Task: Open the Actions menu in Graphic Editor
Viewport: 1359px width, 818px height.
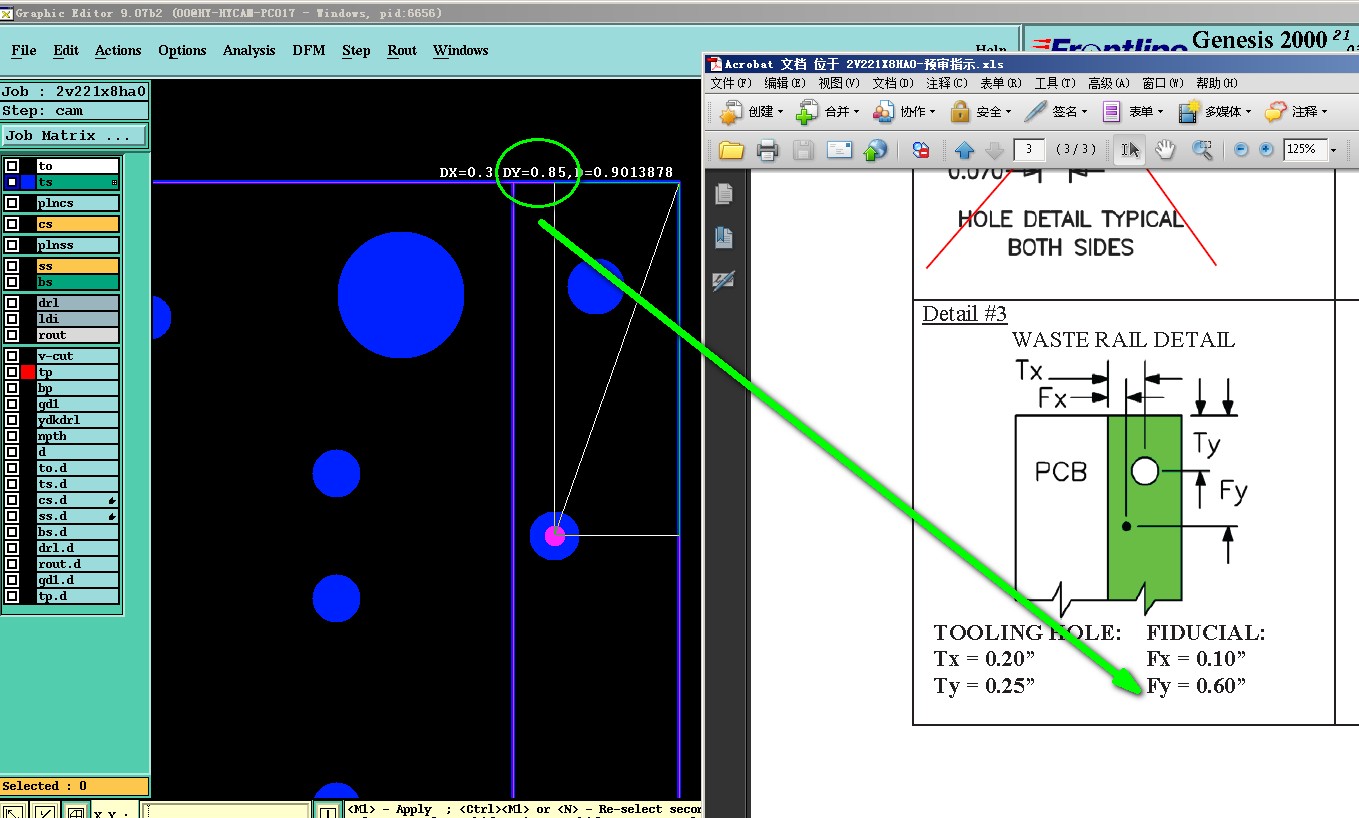Action: 118,50
